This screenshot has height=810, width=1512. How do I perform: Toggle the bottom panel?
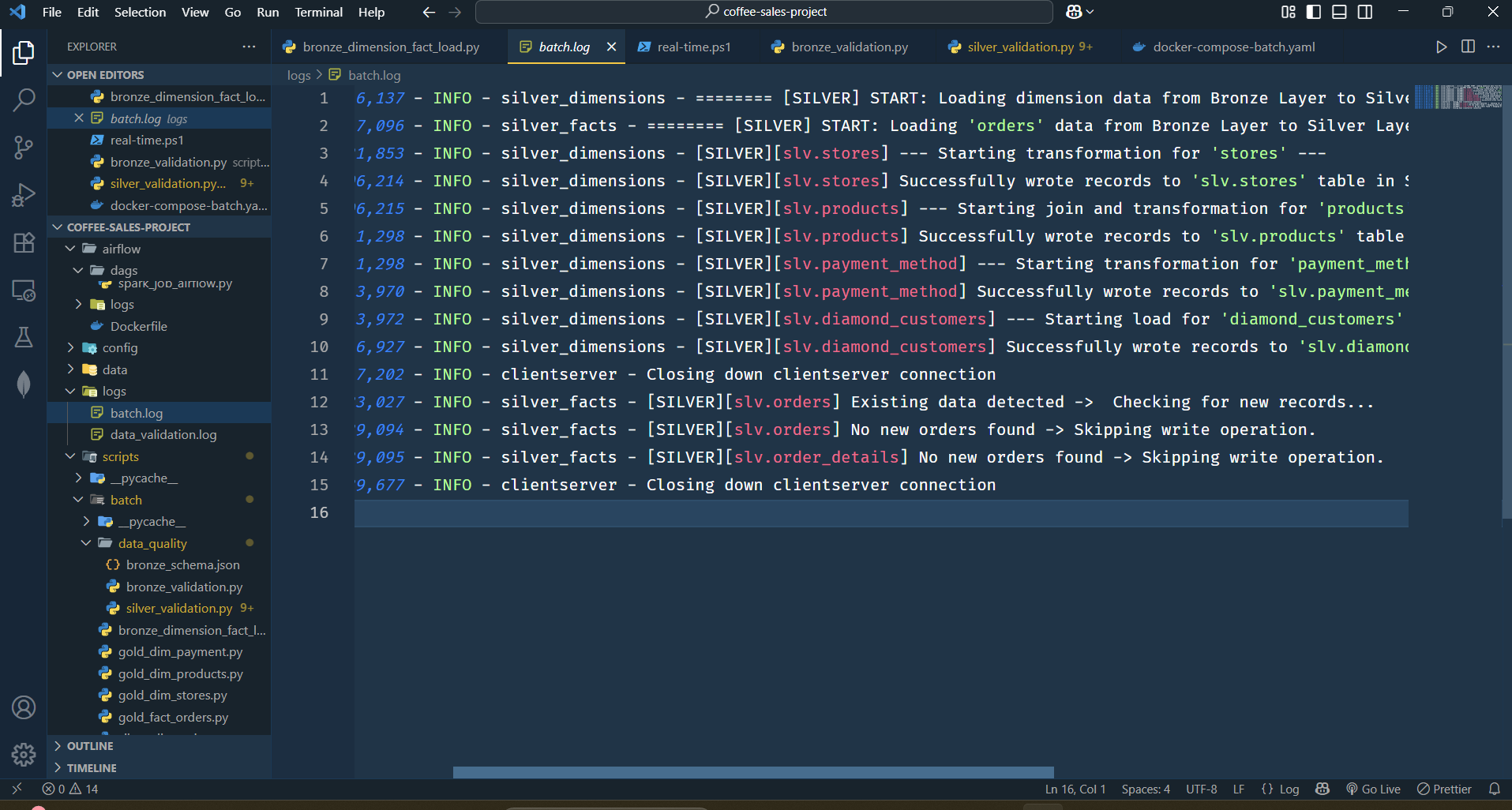(x=1339, y=12)
